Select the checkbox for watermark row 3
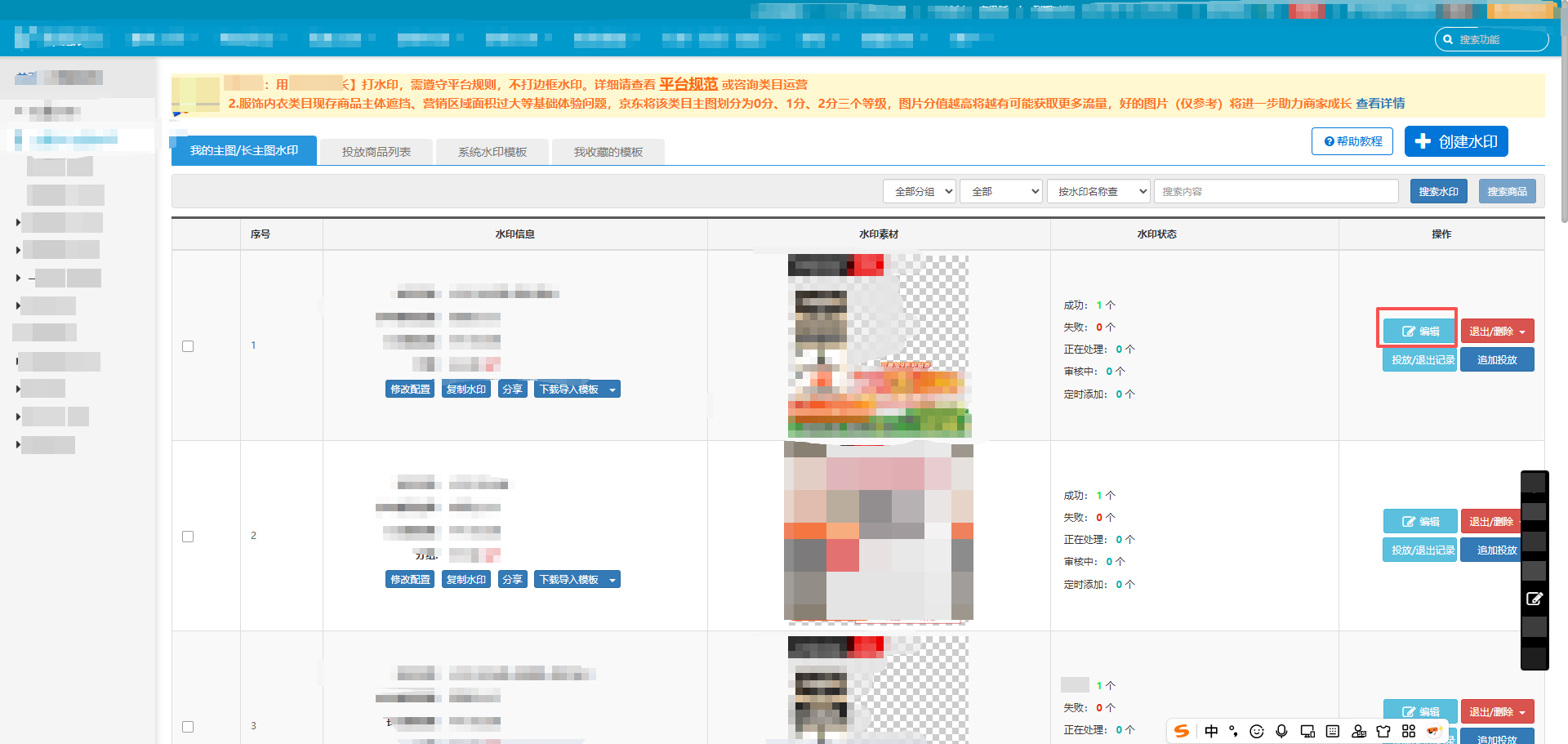Screen dimensions: 1568x744 (x=188, y=727)
